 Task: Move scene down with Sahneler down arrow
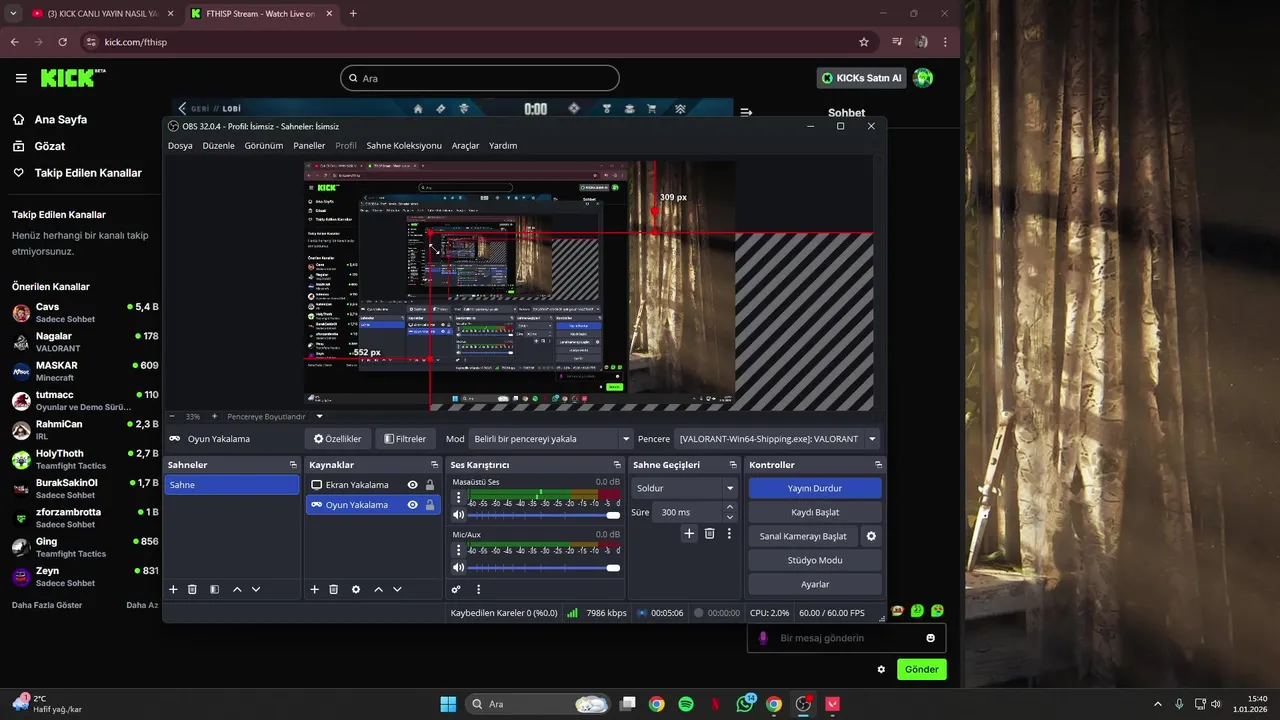tap(256, 590)
